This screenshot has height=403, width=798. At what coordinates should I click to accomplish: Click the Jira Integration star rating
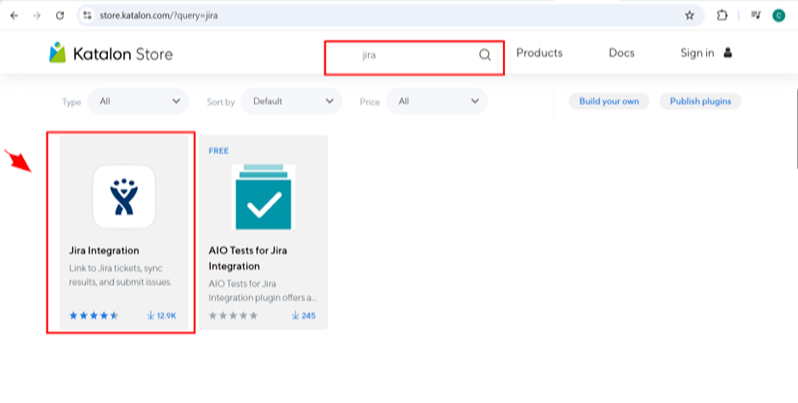94,315
